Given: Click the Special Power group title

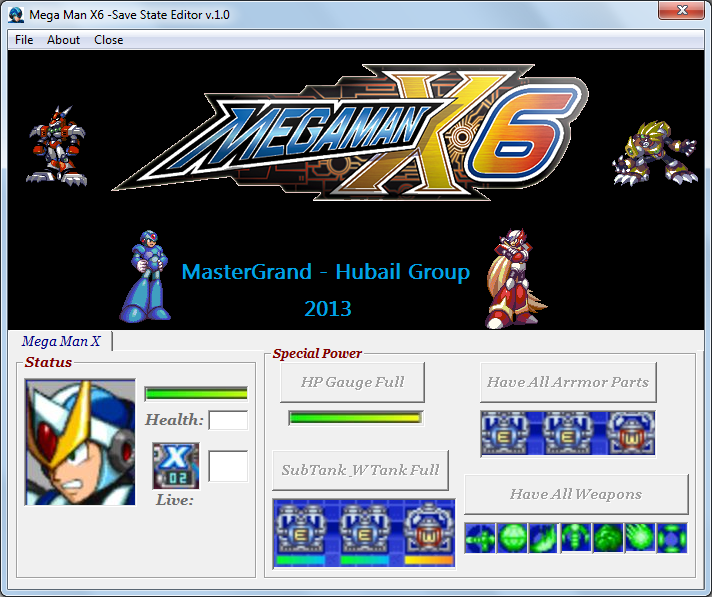Looking at the screenshot, I should [317, 353].
